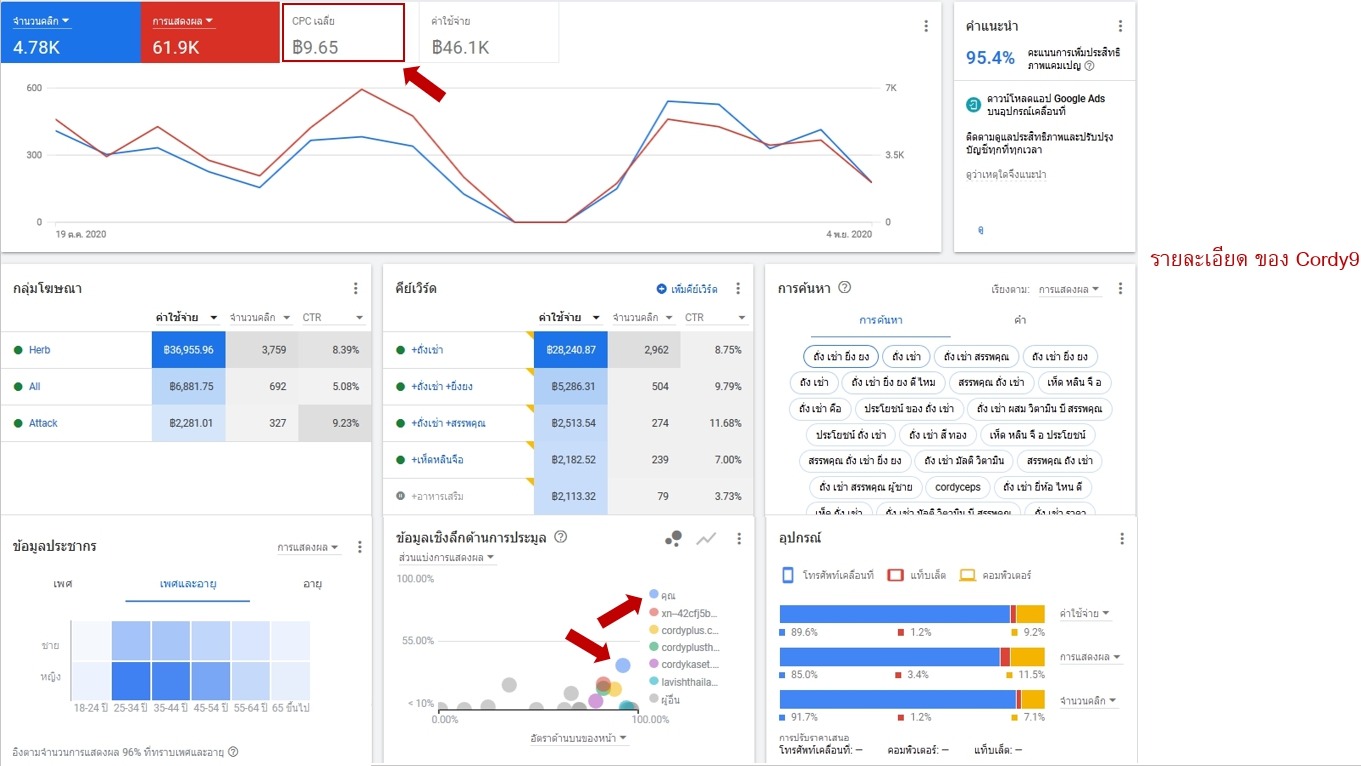Switch to the คำ tab in searches card
Image resolution: width=1361 pixels, height=766 pixels.
coord(1019,320)
